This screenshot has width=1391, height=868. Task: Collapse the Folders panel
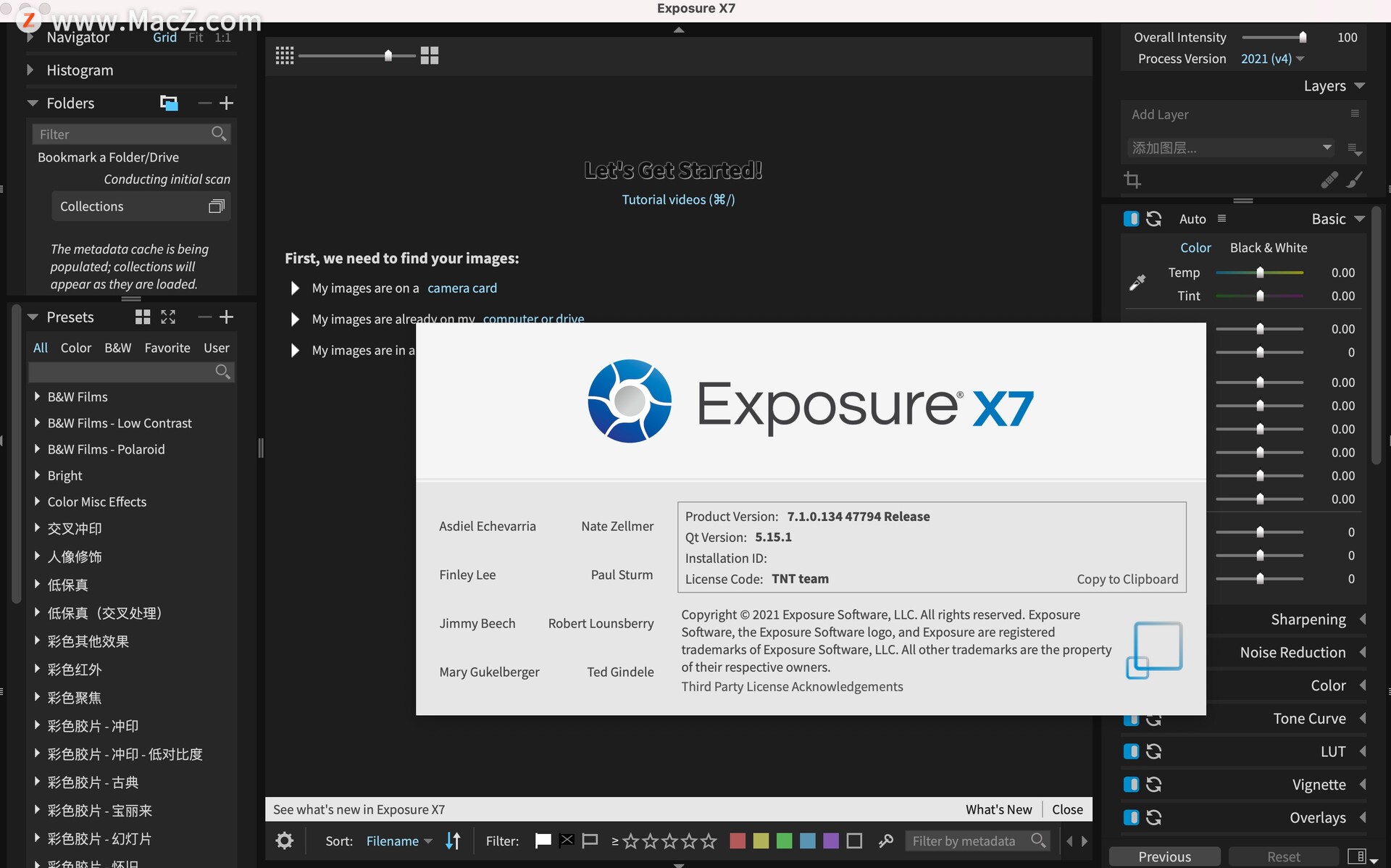[x=33, y=103]
